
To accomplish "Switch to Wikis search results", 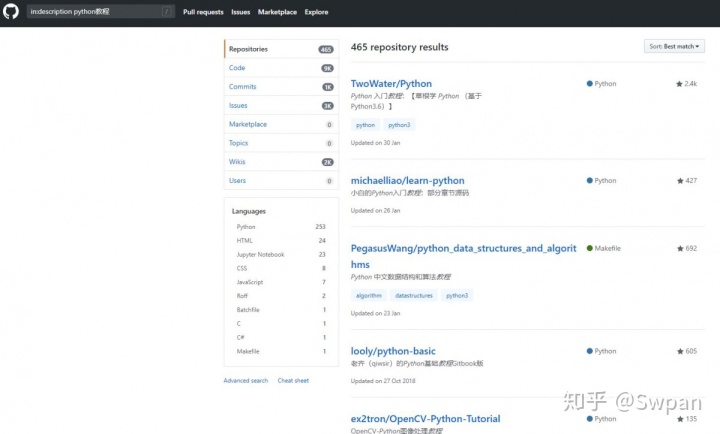I will [x=281, y=162].
